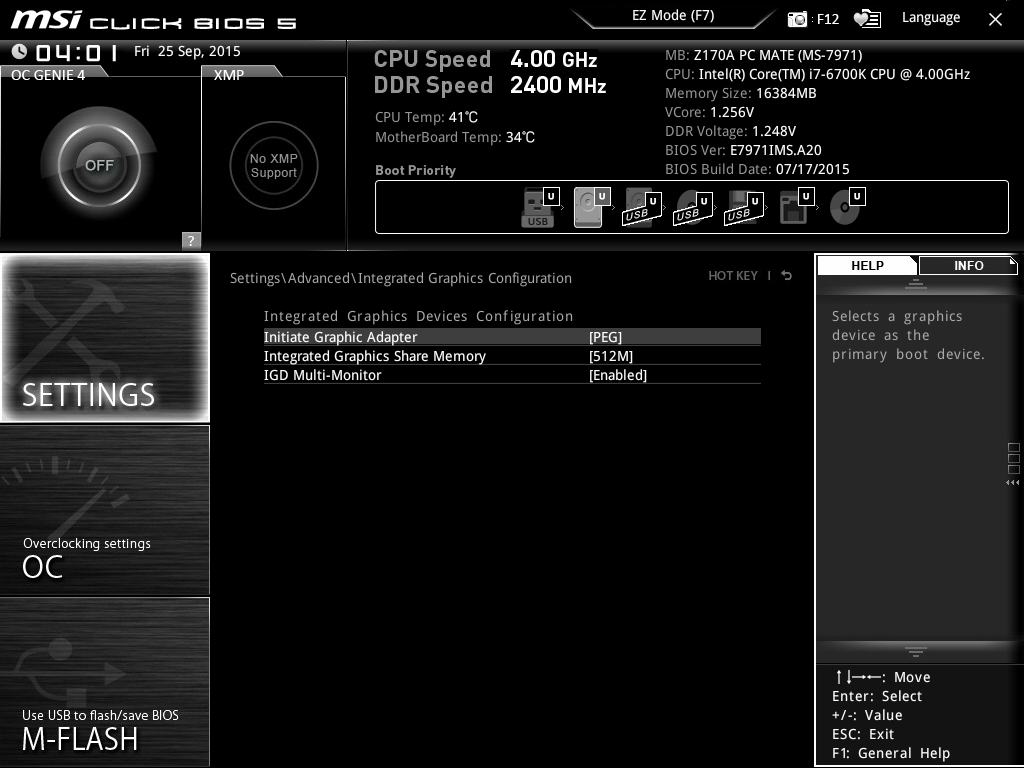Click the Settings\Advanced\Integrated Graphics Configuration breadcrumb

(400, 278)
